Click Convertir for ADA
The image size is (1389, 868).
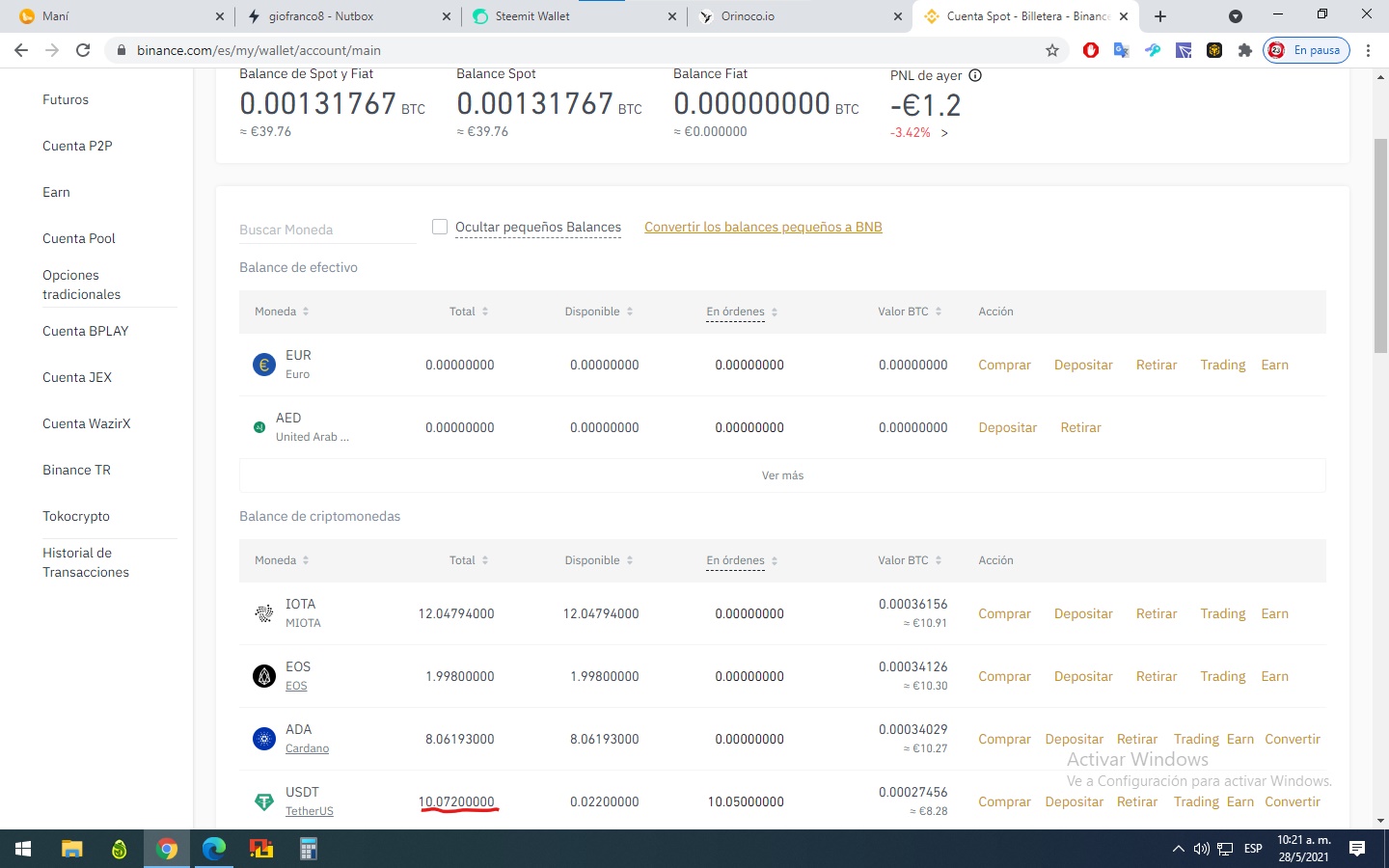pos(1293,739)
